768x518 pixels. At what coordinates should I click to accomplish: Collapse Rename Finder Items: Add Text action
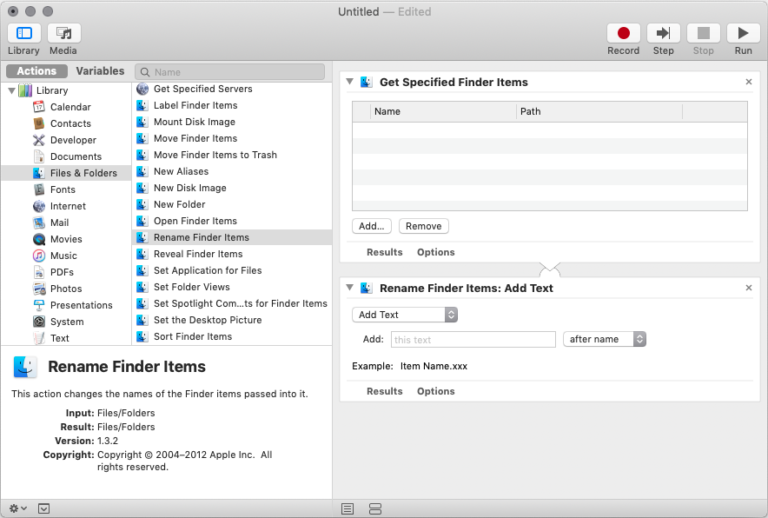point(350,288)
